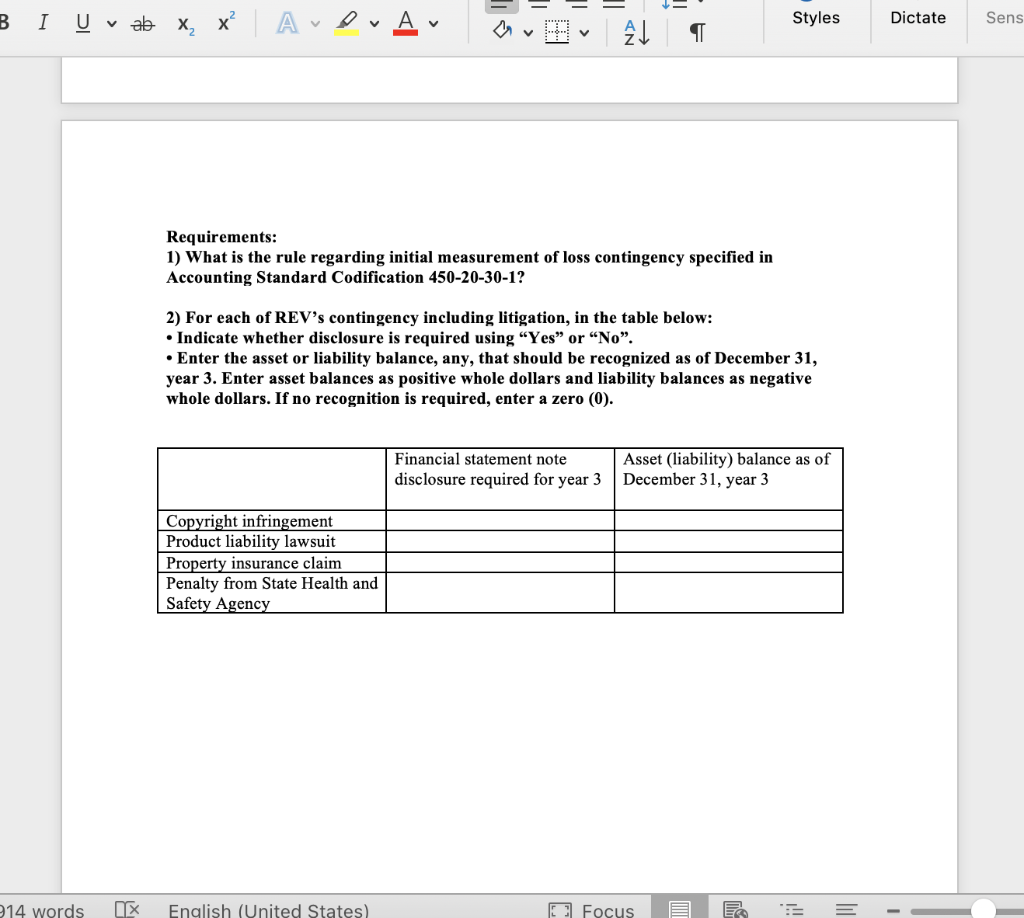Apply yellow text highlight color
Screen dimensions: 1024x918
[347, 23]
